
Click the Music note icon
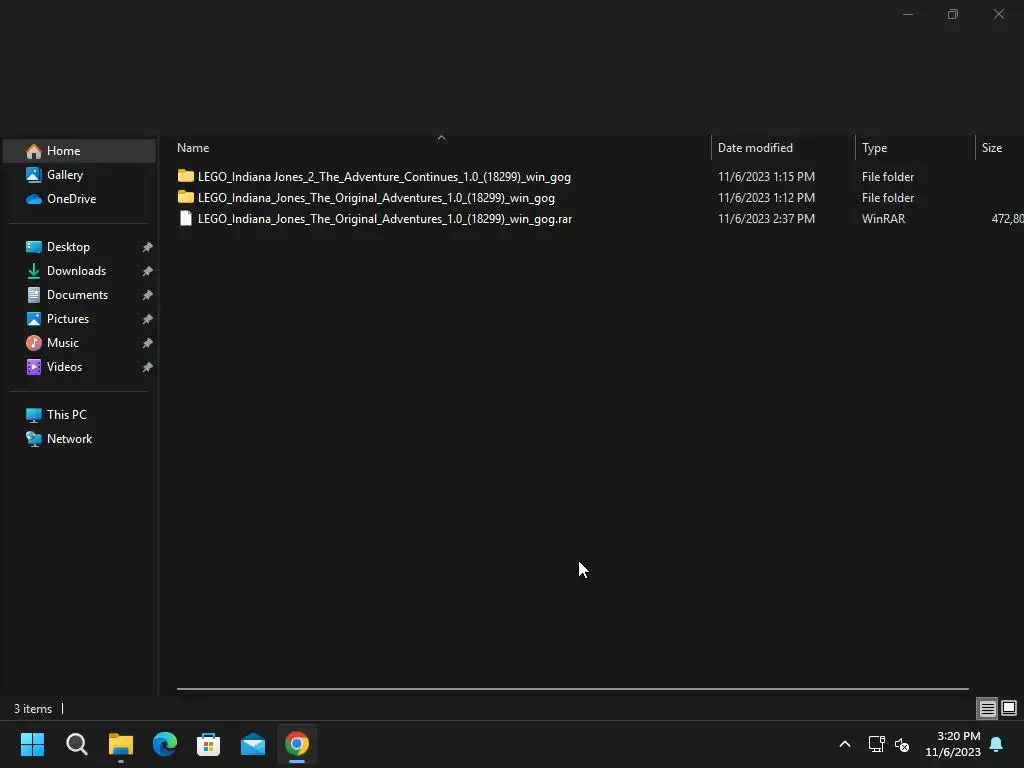pyautogui.click(x=33, y=343)
